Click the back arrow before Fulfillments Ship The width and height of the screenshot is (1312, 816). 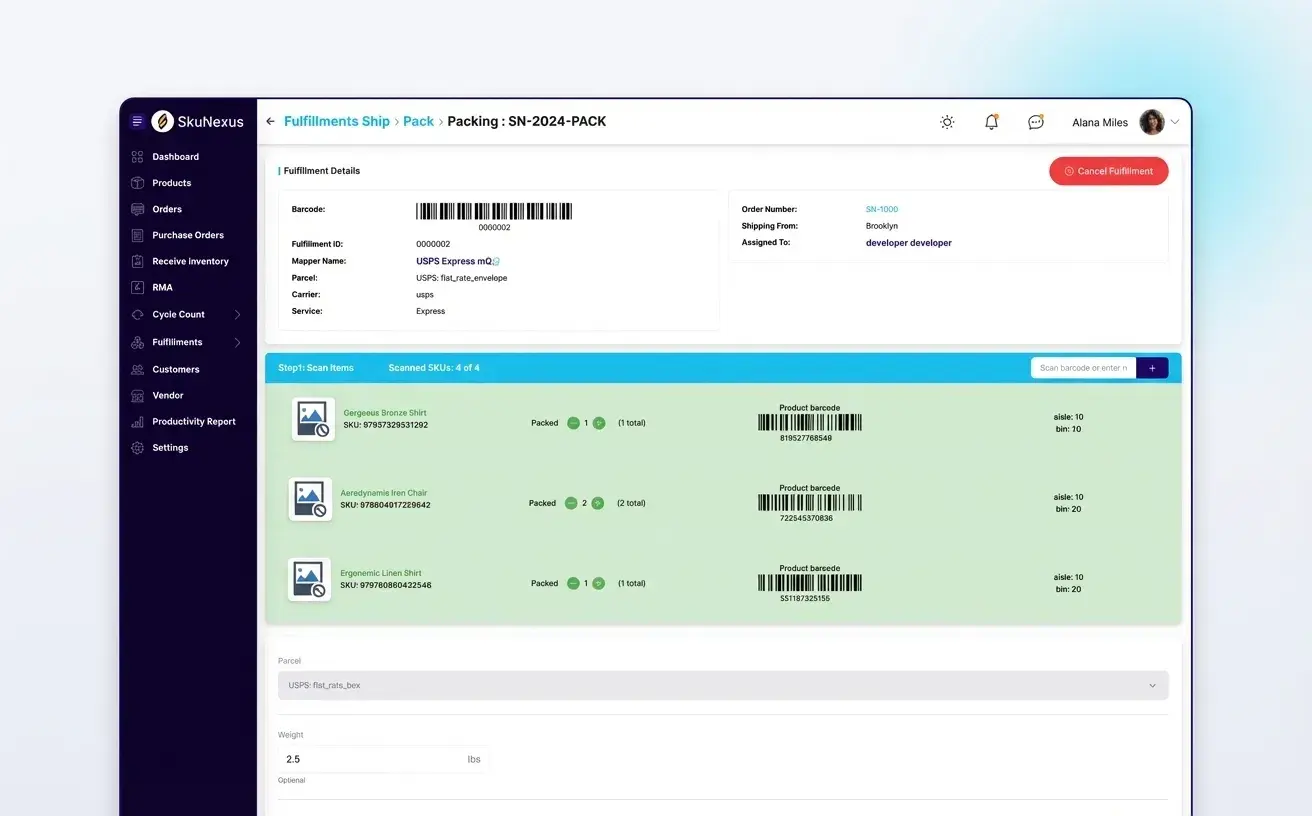(x=270, y=122)
